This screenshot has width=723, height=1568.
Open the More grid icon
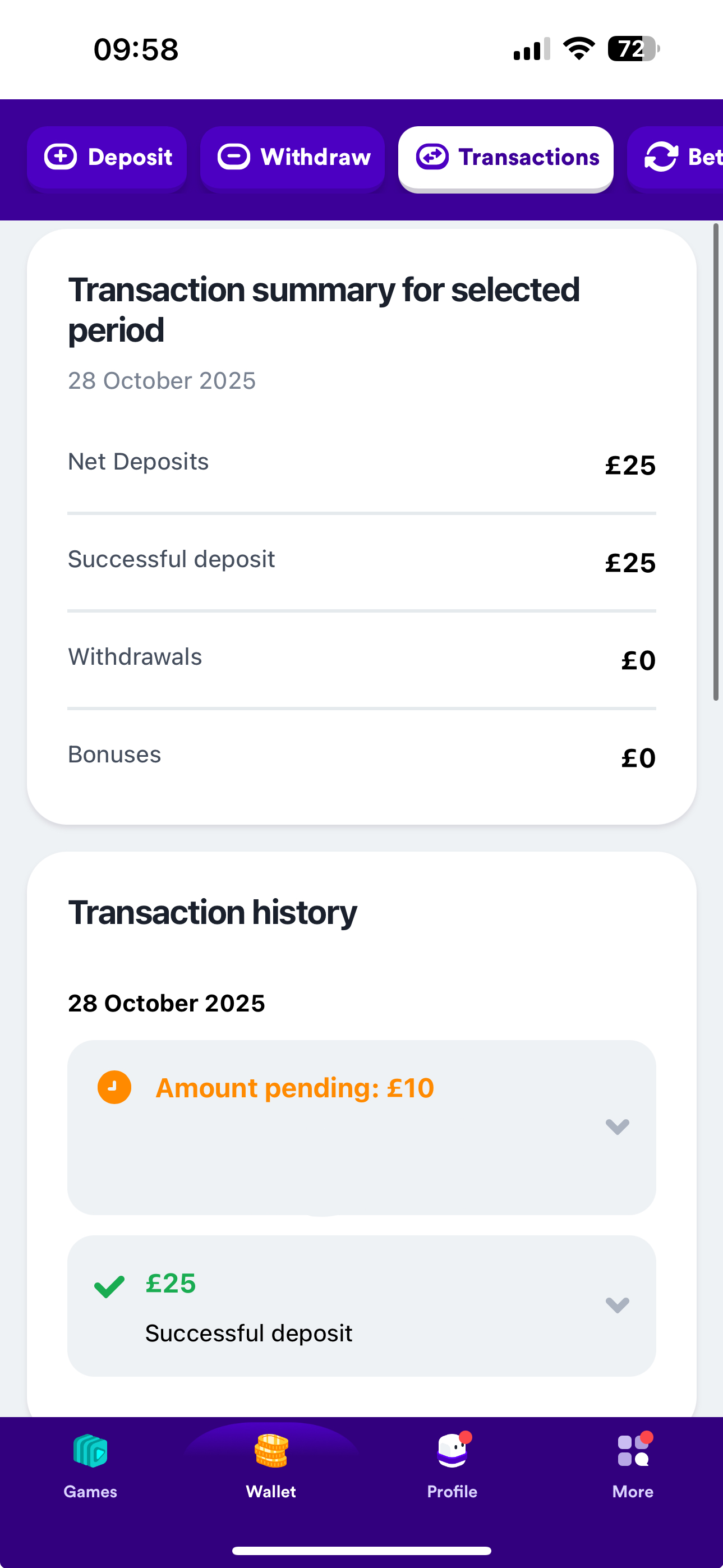(633, 1451)
